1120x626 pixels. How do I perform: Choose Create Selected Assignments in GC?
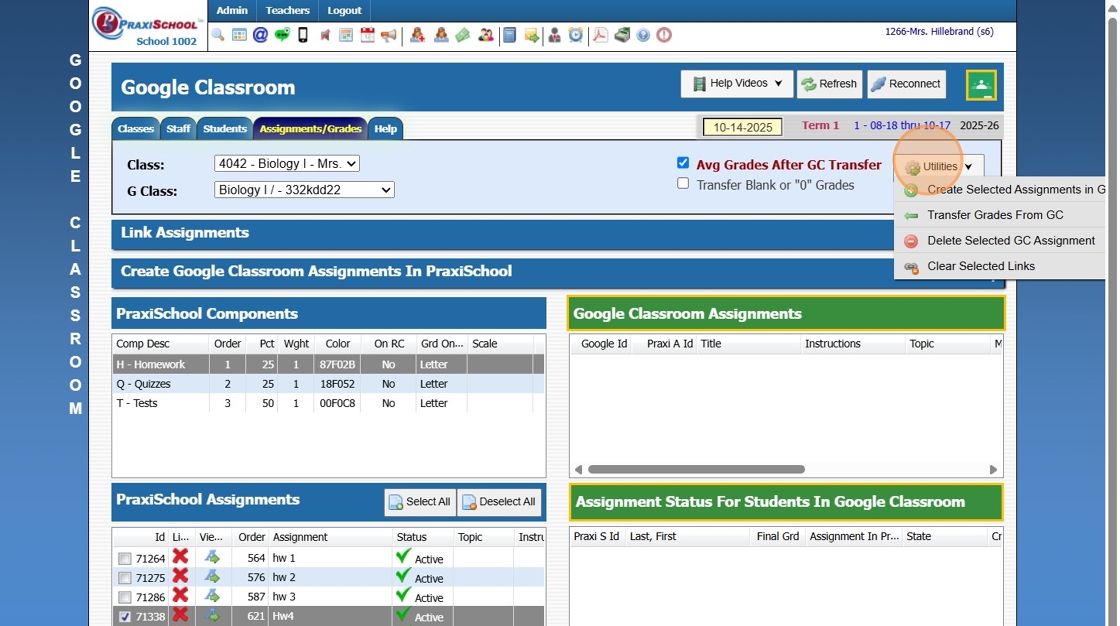coord(999,189)
